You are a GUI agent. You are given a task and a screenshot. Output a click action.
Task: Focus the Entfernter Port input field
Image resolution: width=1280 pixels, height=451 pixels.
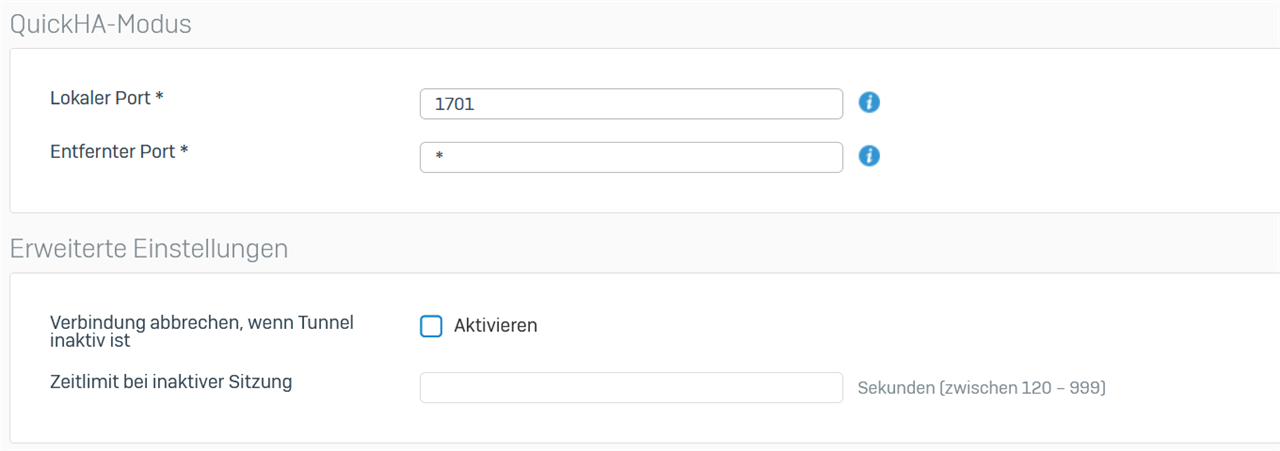tap(632, 157)
